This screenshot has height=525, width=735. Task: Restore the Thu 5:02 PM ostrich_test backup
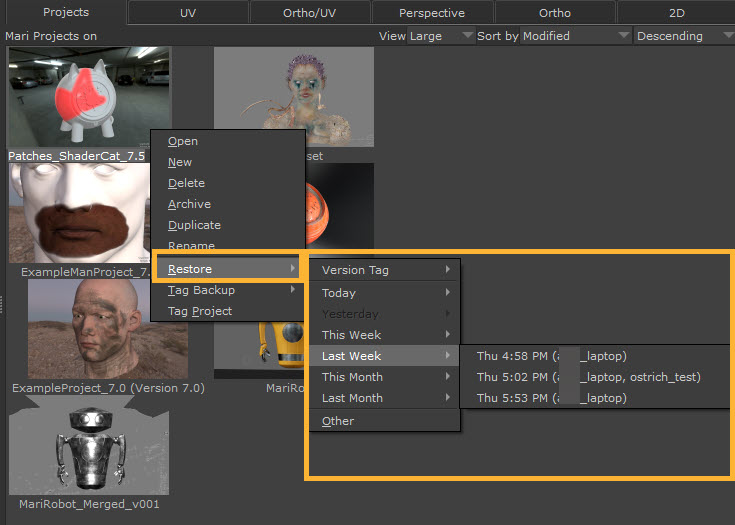pos(588,377)
